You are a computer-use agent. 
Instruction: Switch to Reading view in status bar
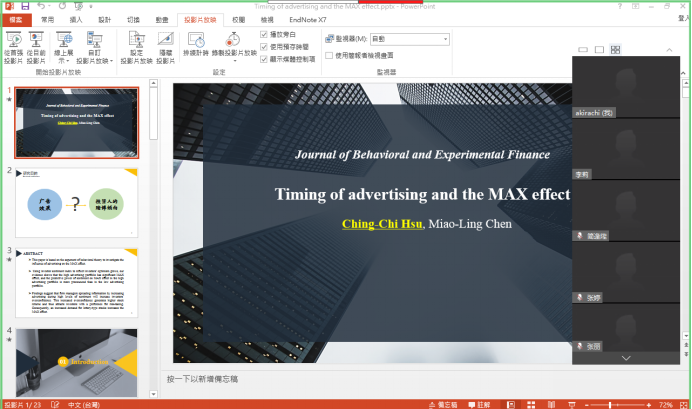click(x=551, y=405)
